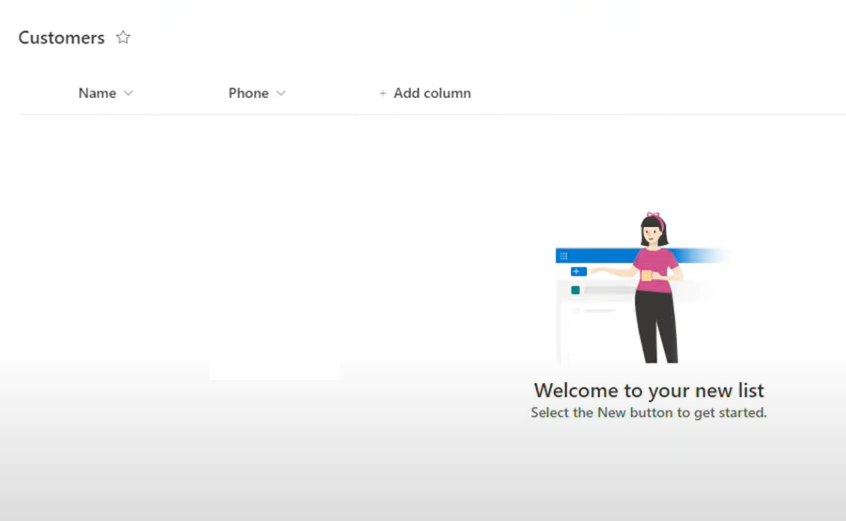
Task: Click the gray placeholder bar beside the teal square
Action: 609,290
